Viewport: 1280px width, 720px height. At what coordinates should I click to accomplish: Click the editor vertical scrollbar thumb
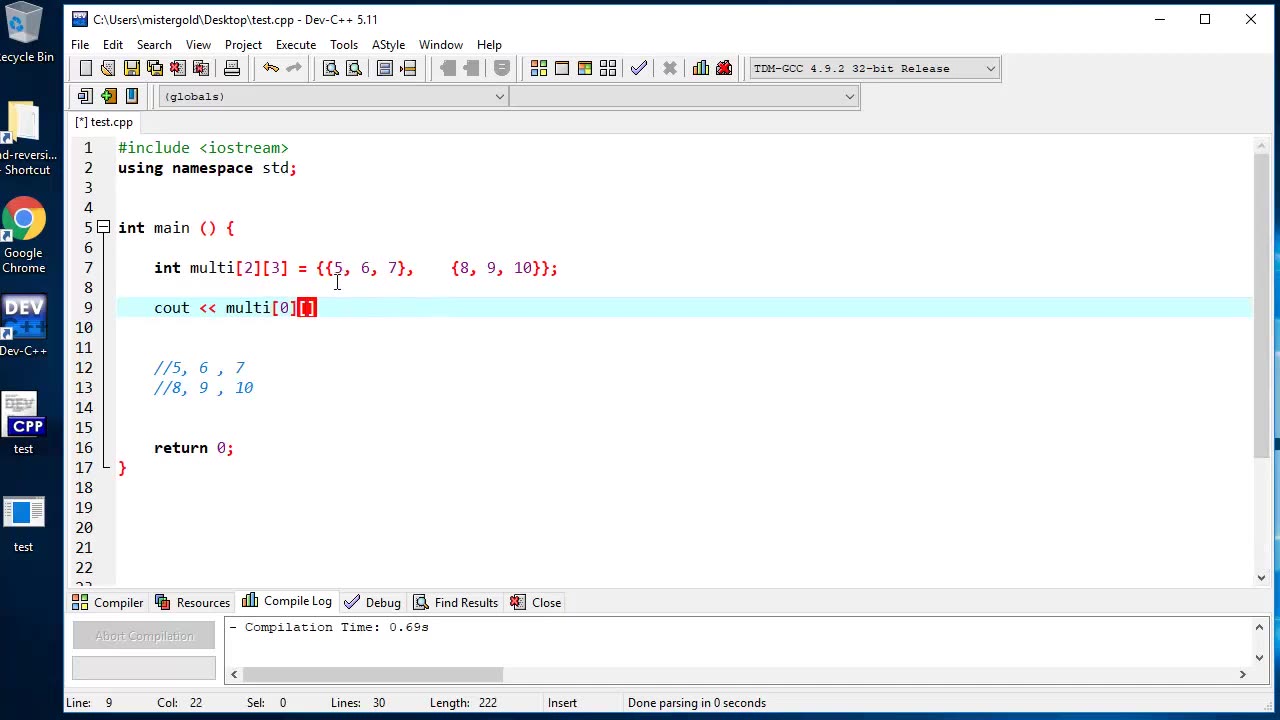1261,306
